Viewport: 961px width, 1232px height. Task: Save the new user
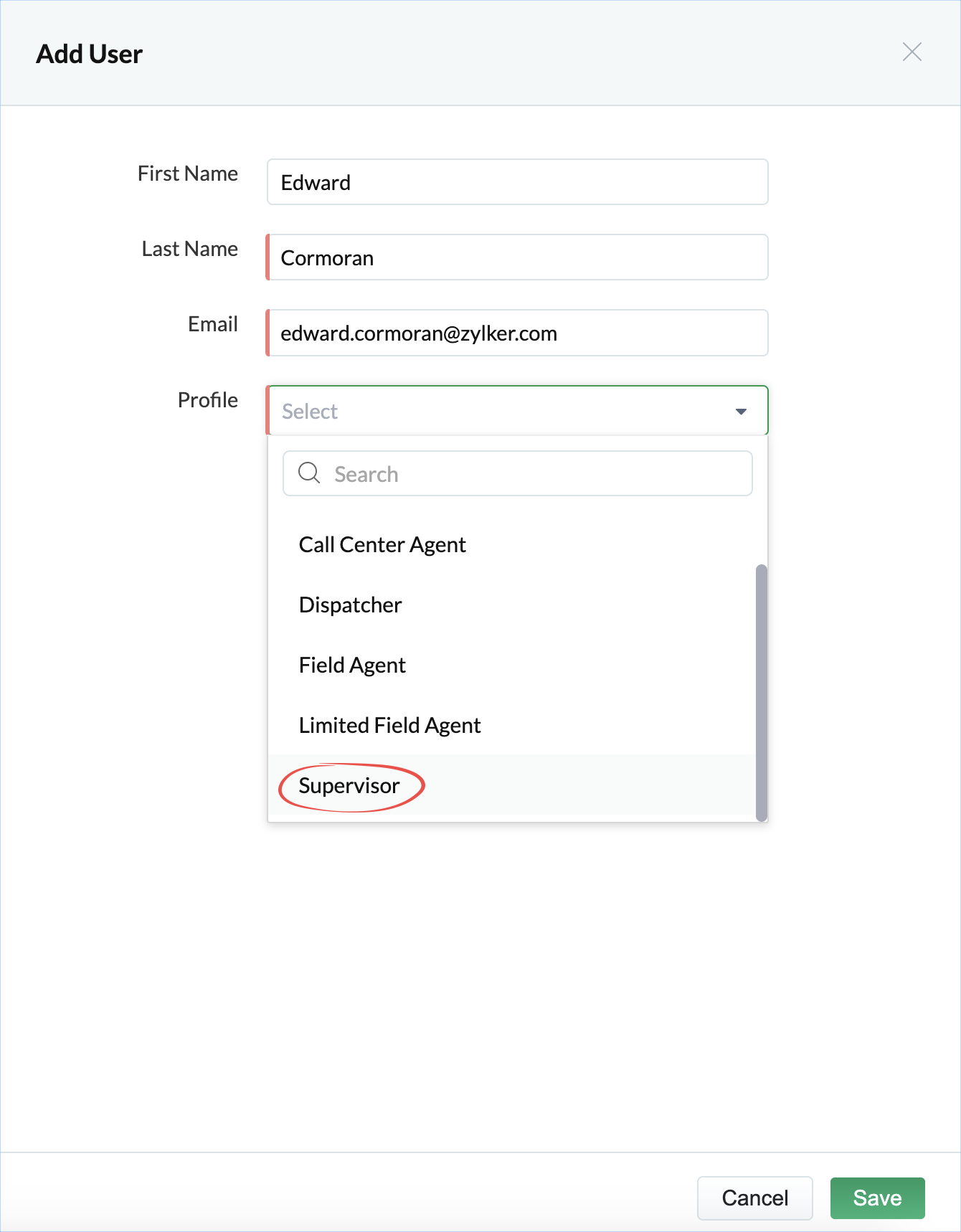pos(877,1198)
